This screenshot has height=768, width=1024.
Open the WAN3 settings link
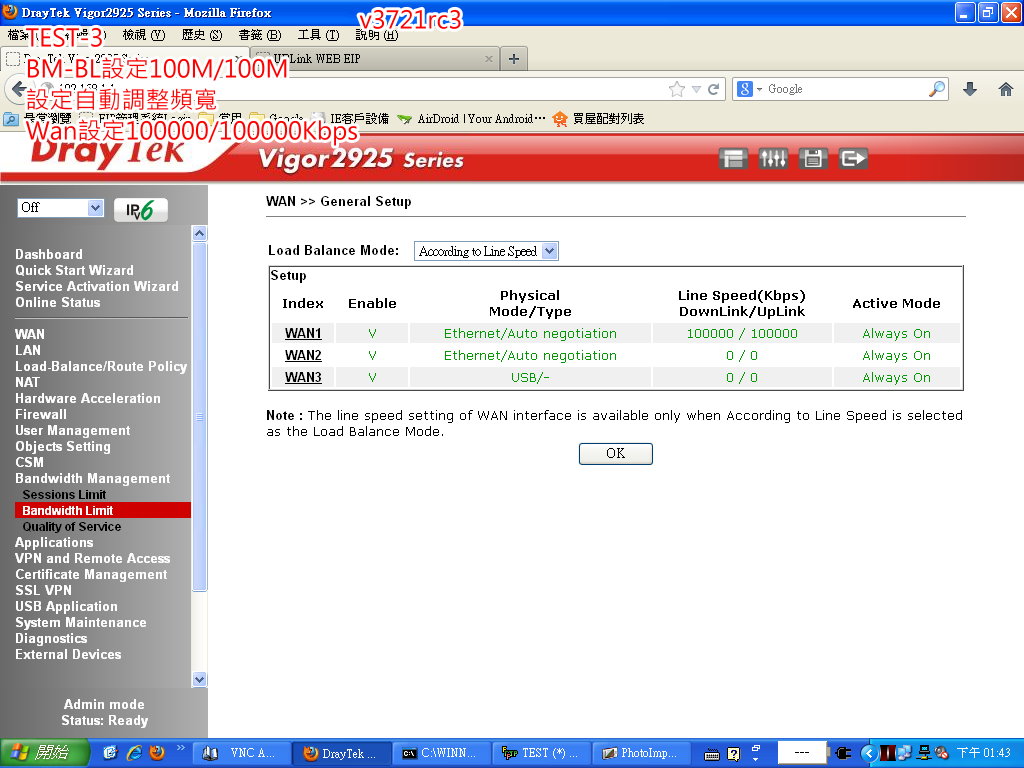point(303,378)
